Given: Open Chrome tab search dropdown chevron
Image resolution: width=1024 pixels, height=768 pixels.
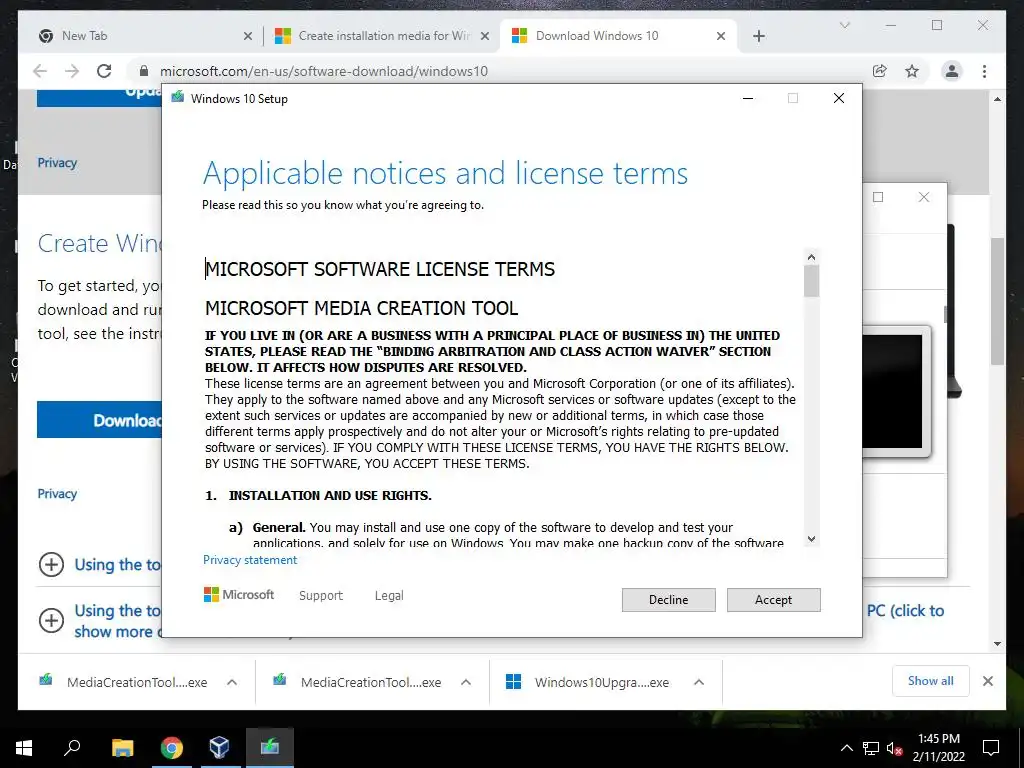Looking at the screenshot, I should [x=844, y=25].
